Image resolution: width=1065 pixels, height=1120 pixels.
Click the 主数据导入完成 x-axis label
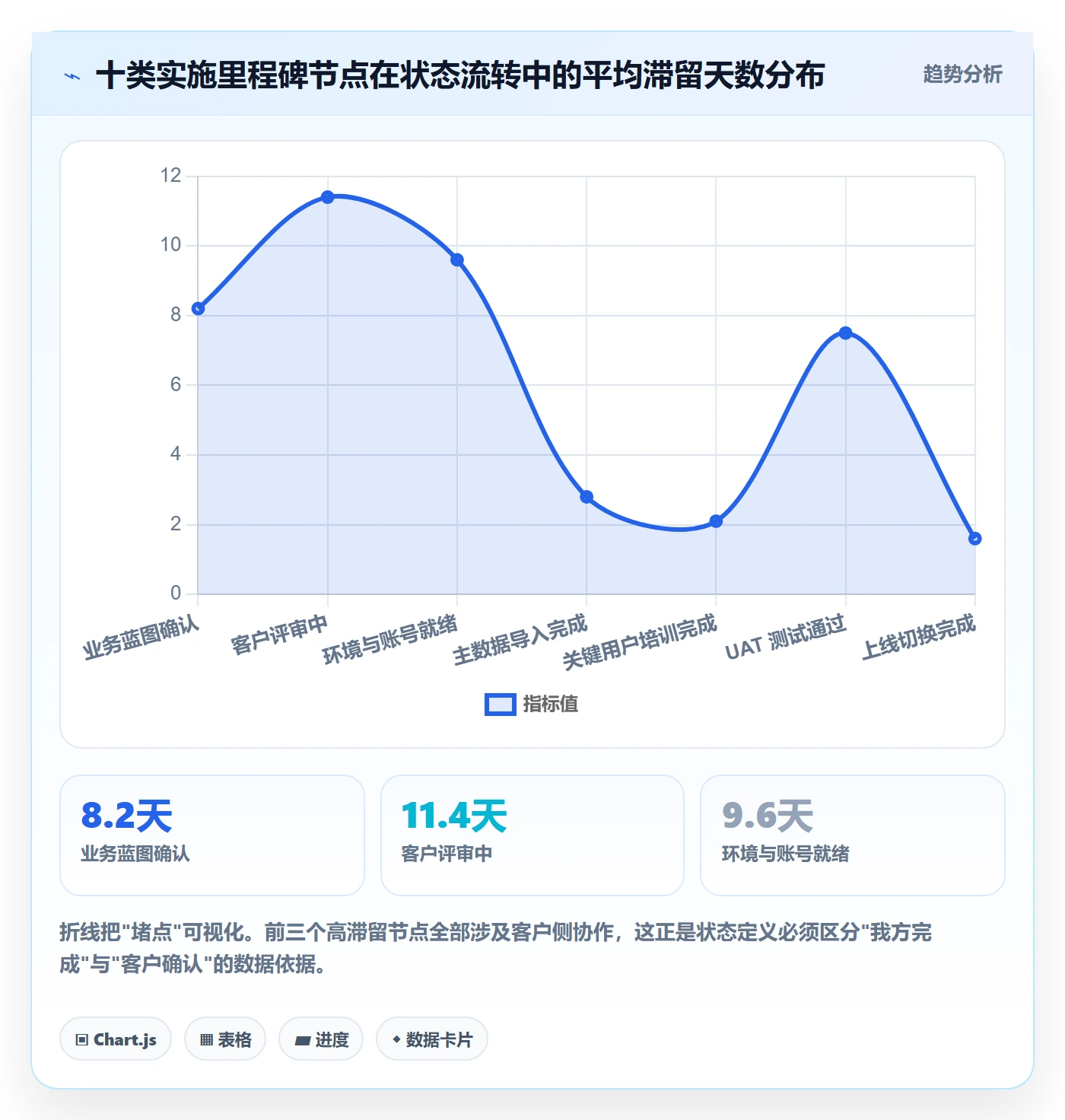point(520,640)
